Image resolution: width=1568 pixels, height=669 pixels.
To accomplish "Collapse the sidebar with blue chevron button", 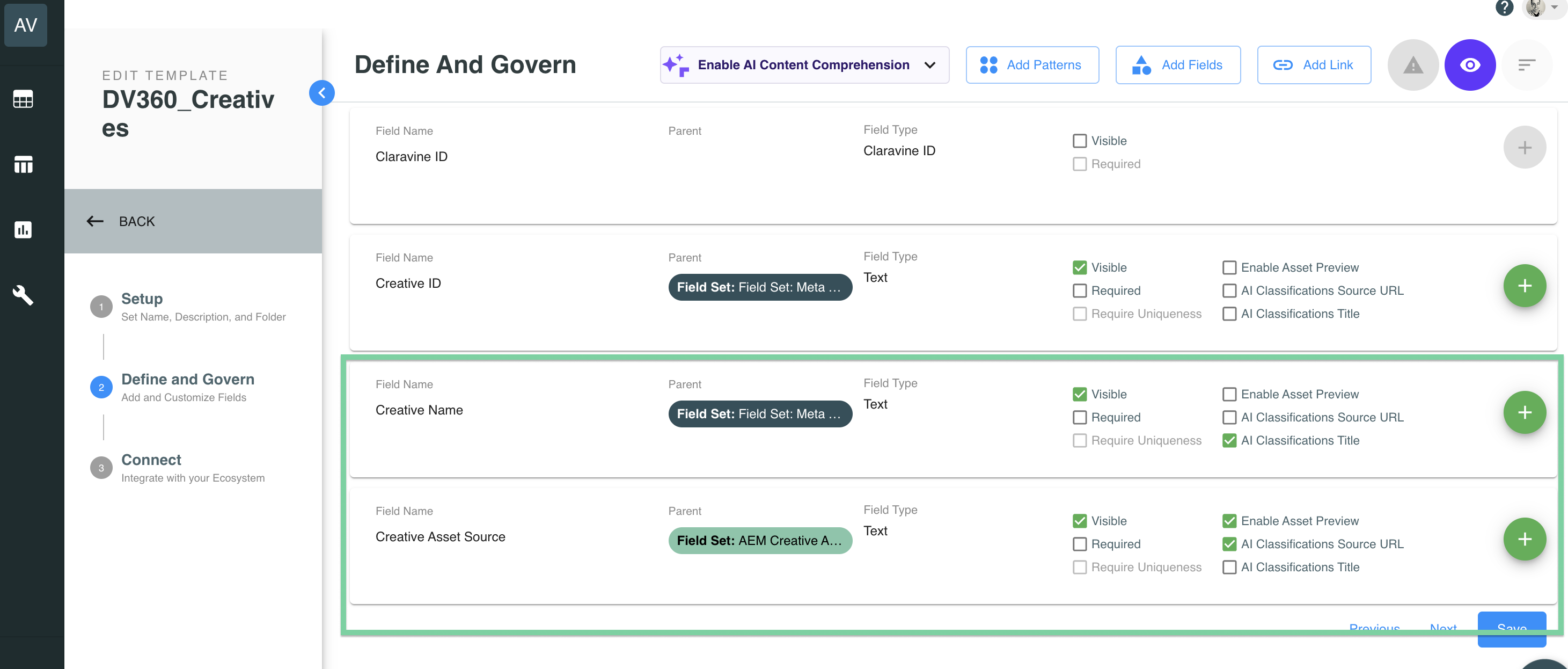I will pos(322,92).
